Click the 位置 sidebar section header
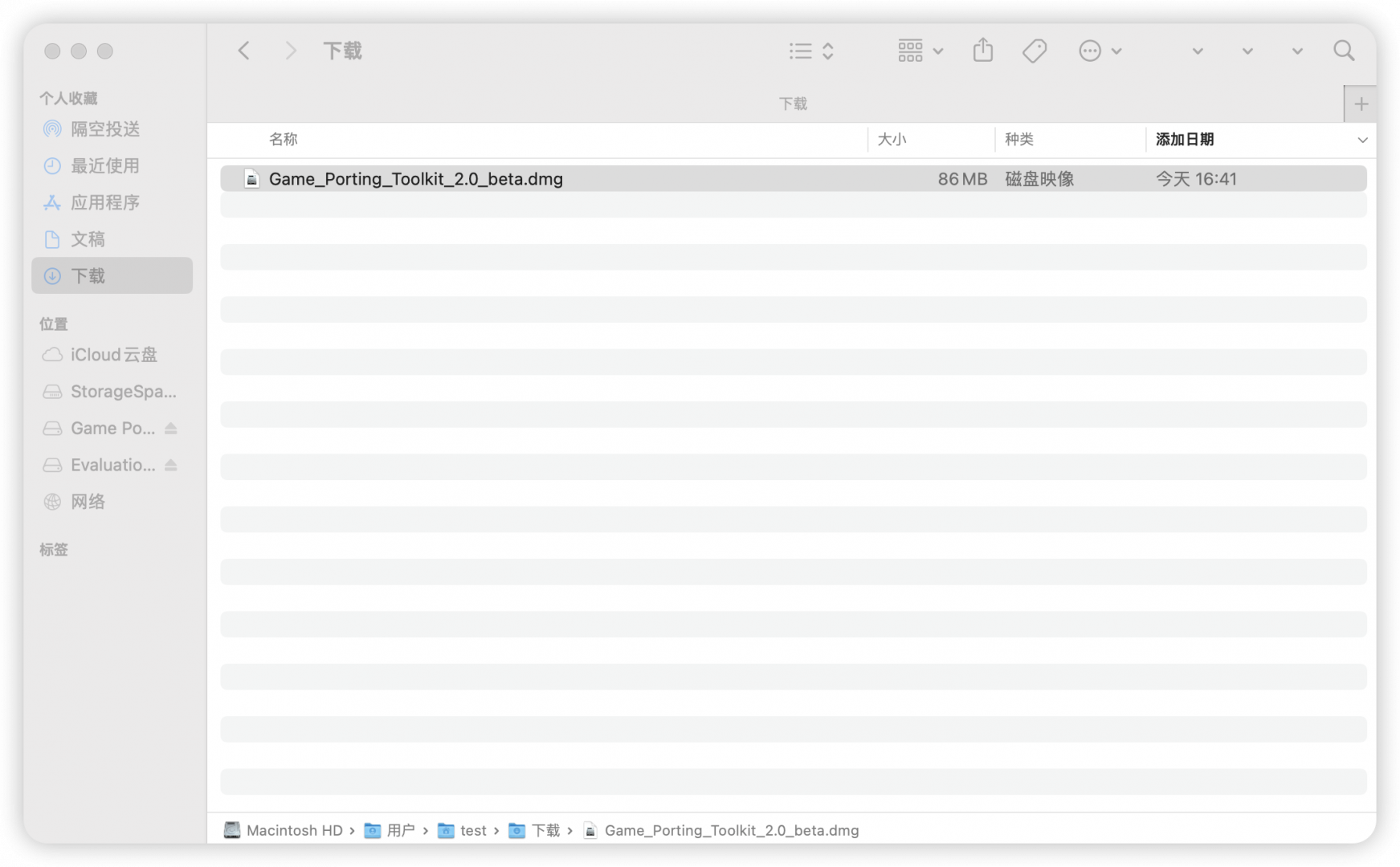 point(54,324)
